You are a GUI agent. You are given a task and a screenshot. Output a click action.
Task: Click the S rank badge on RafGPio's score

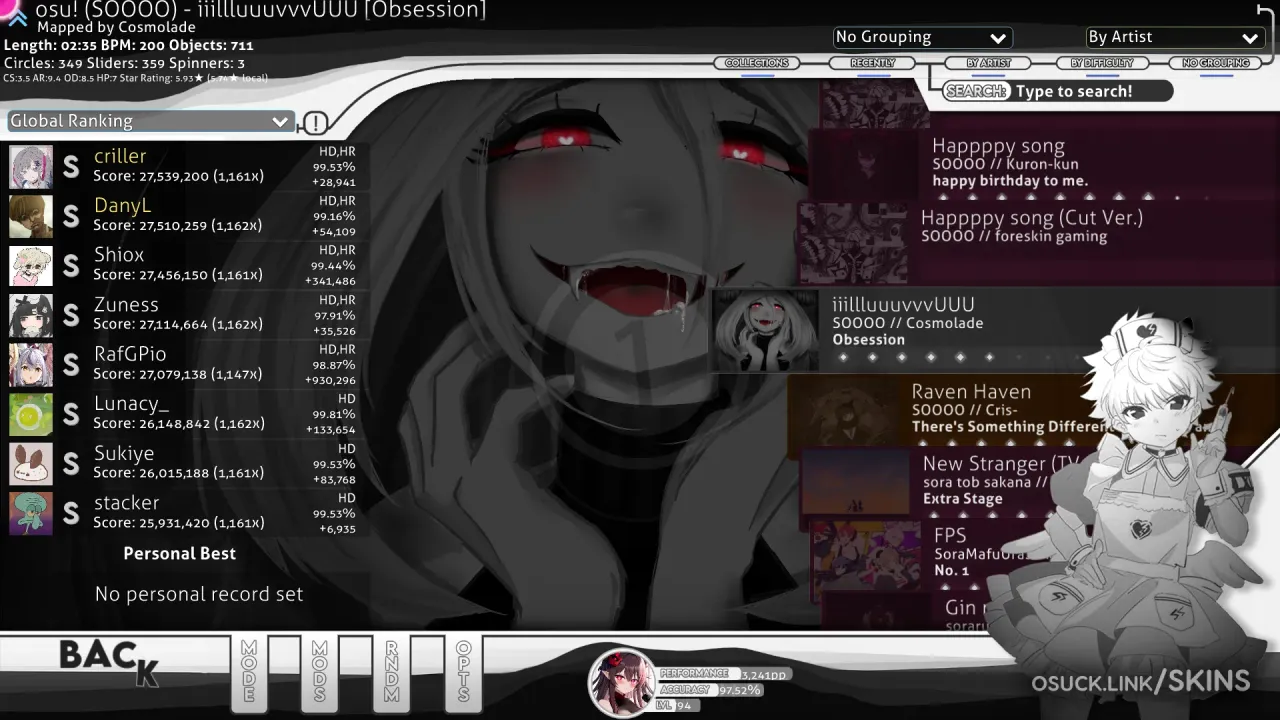coord(71,365)
